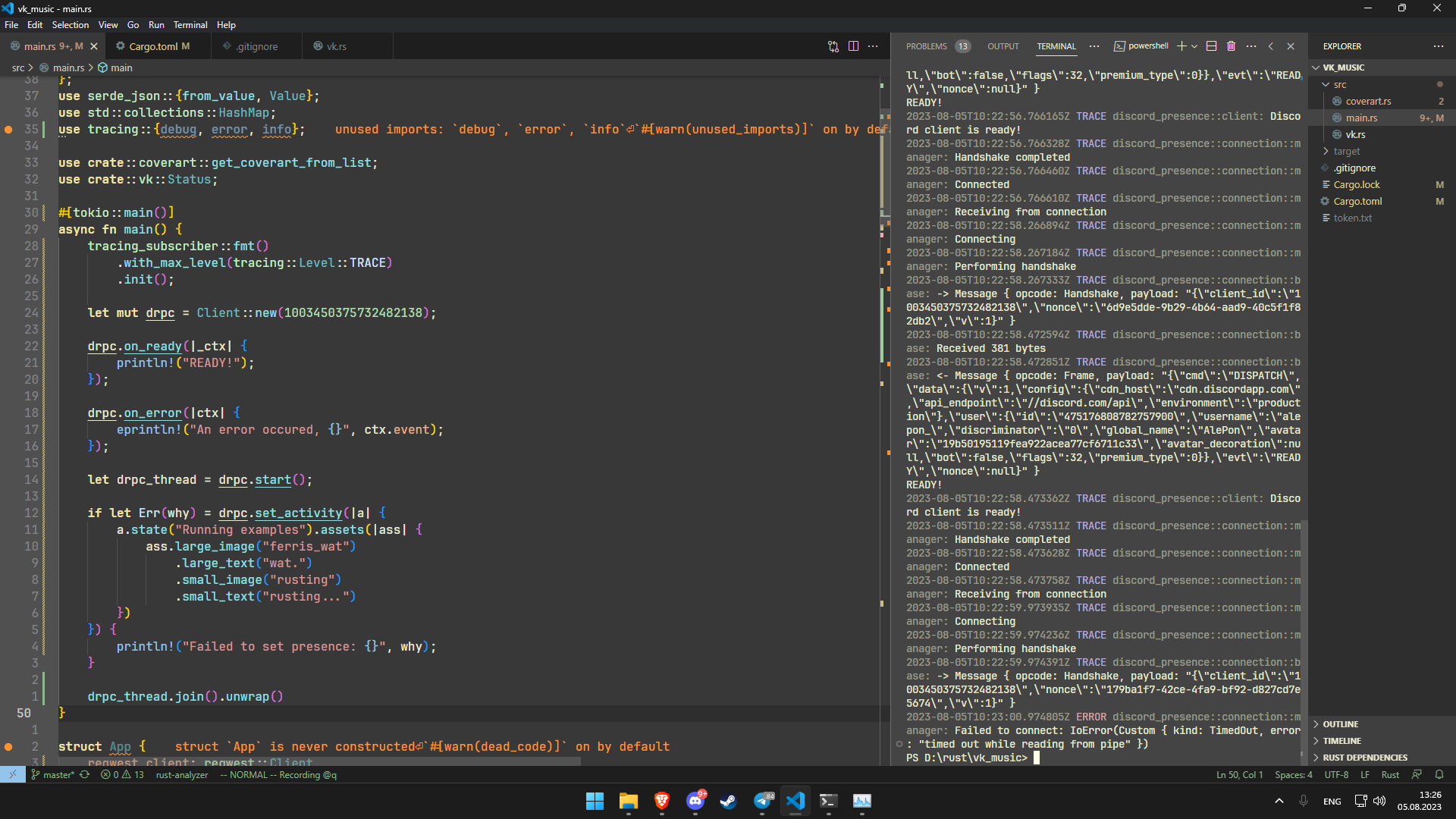Split the terminal pane
This screenshot has width=1456, height=819.
pos(1211,46)
